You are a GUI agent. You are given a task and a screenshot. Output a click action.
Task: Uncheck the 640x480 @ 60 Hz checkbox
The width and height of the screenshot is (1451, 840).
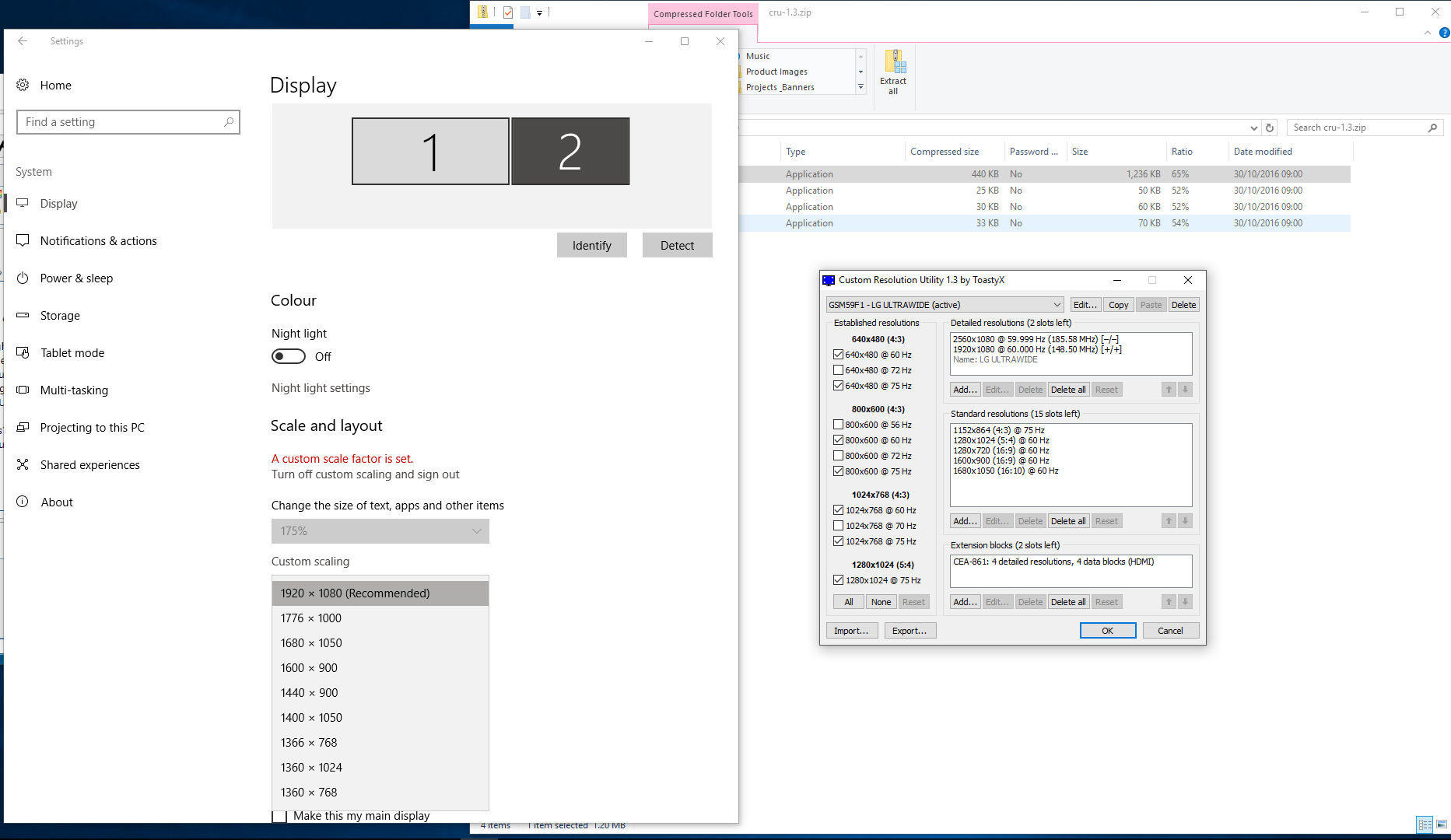pyautogui.click(x=839, y=355)
